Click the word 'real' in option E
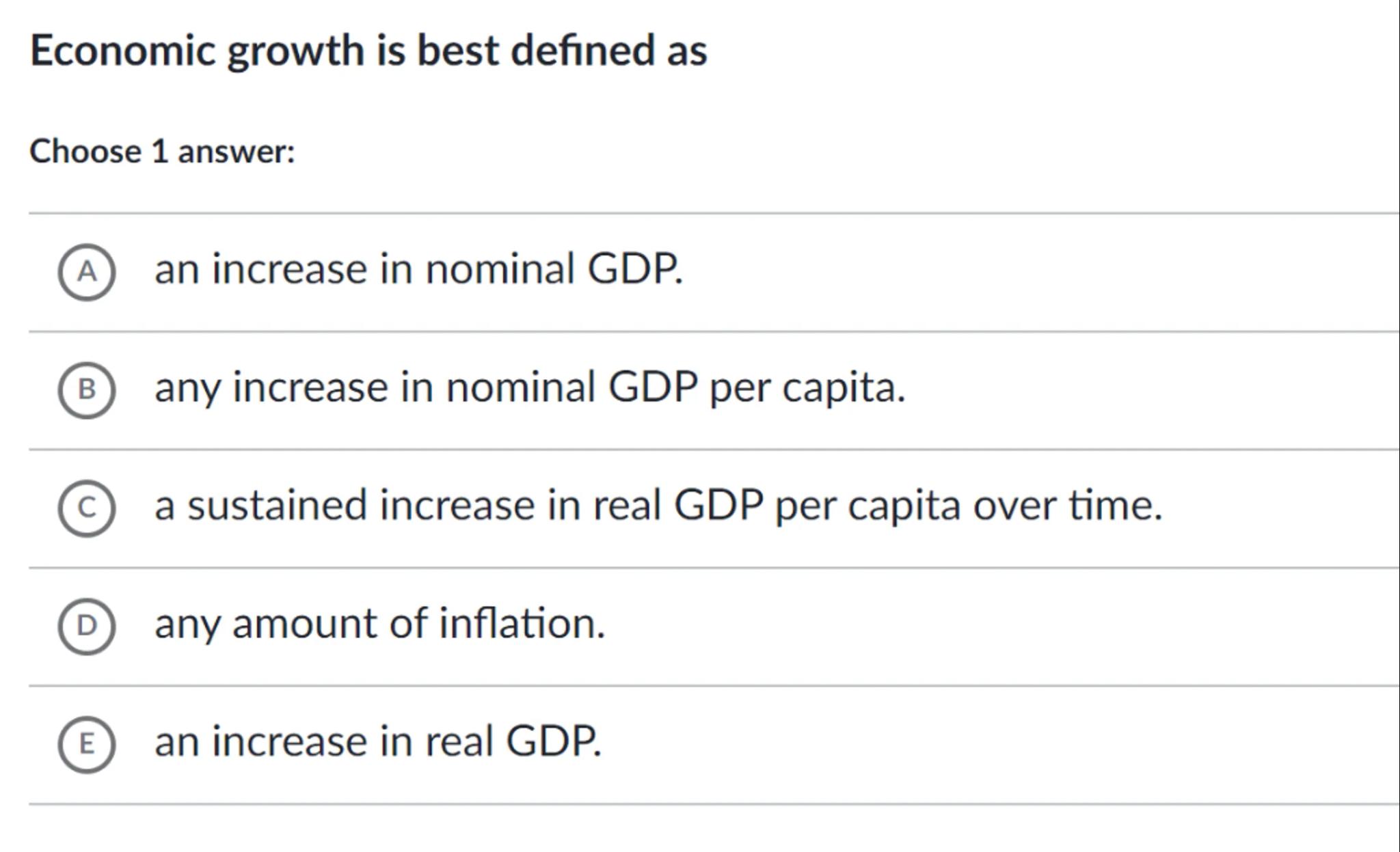This screenshot has width=1400, height=852. [459, 742]
